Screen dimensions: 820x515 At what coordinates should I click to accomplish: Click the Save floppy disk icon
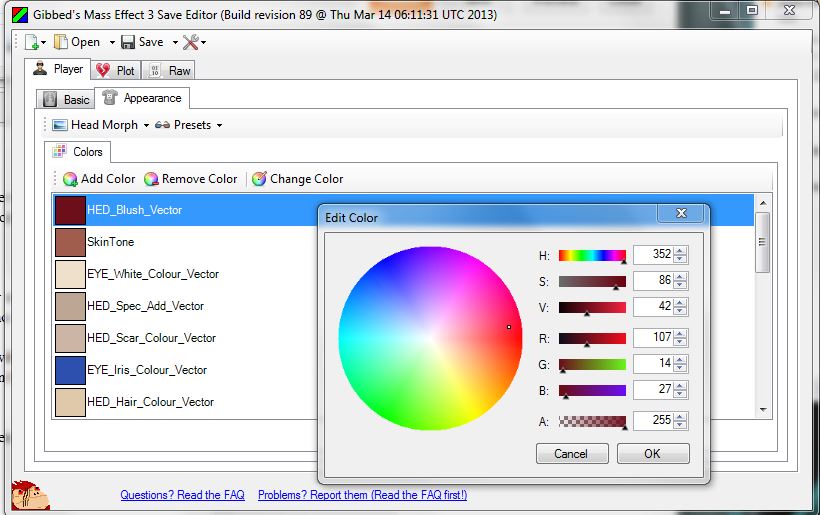(x=128, y=42)
